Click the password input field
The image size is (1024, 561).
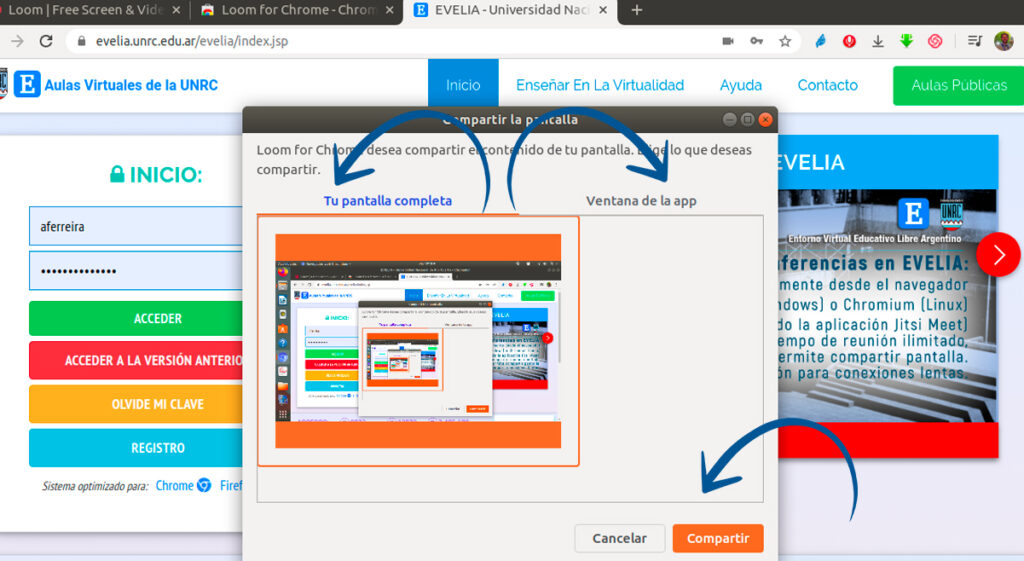(136, 270)
